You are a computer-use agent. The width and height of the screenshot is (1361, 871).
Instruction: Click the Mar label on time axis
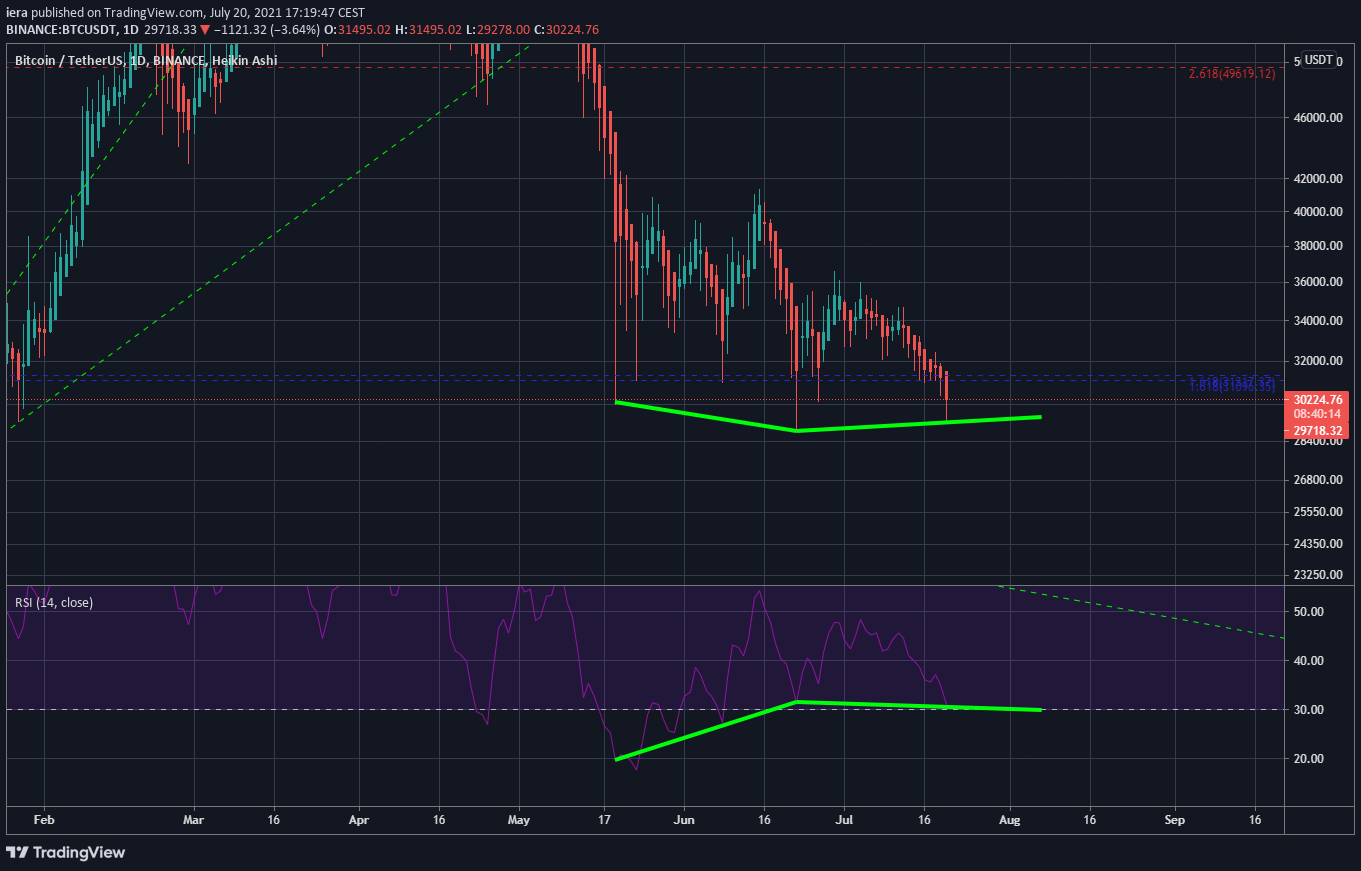click(x=194, y=820)
